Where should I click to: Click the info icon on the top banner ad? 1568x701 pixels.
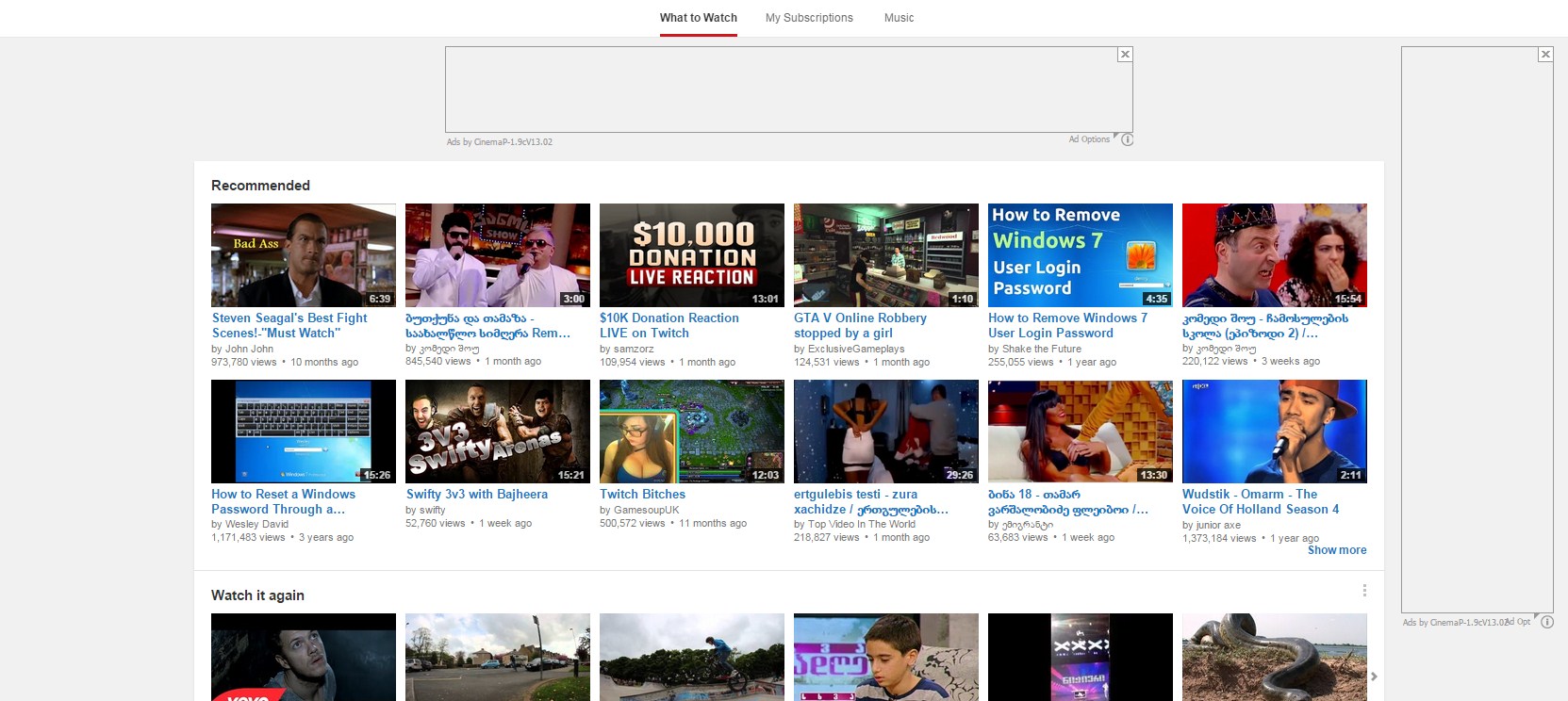click(1127, 139)
